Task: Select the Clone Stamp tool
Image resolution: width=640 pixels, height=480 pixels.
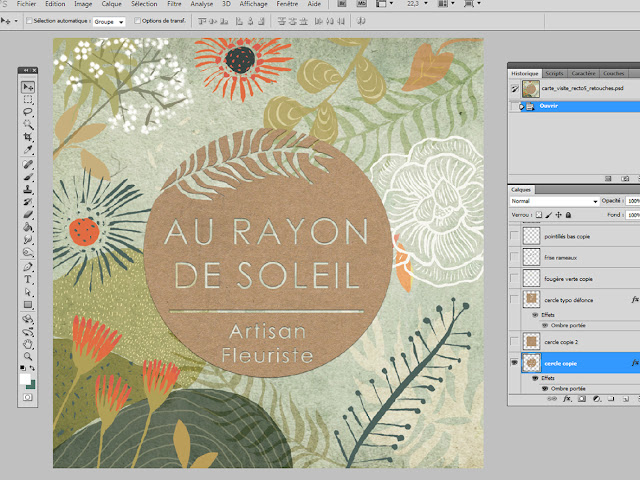Action: [28, 189]
